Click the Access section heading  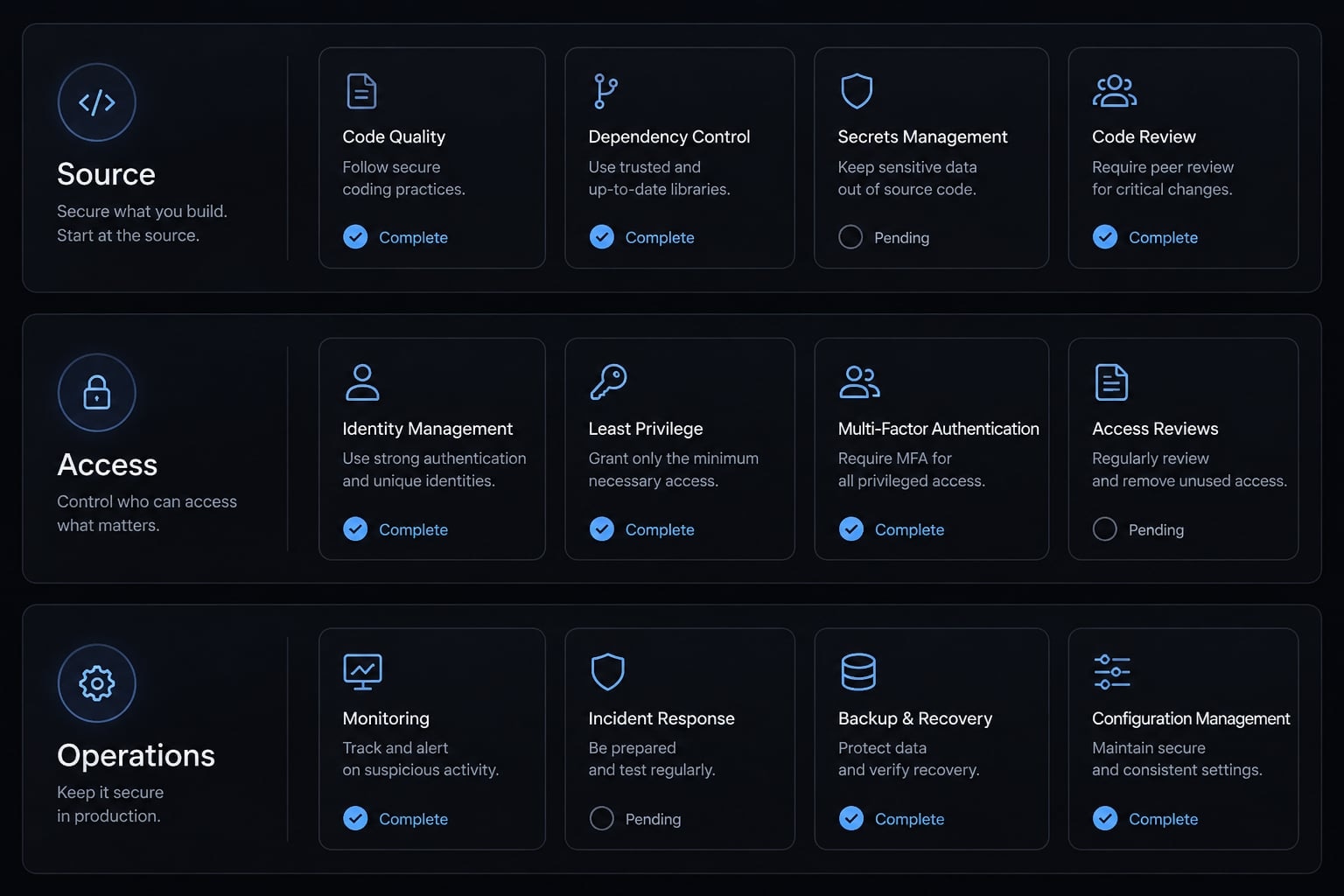(107, 465)
